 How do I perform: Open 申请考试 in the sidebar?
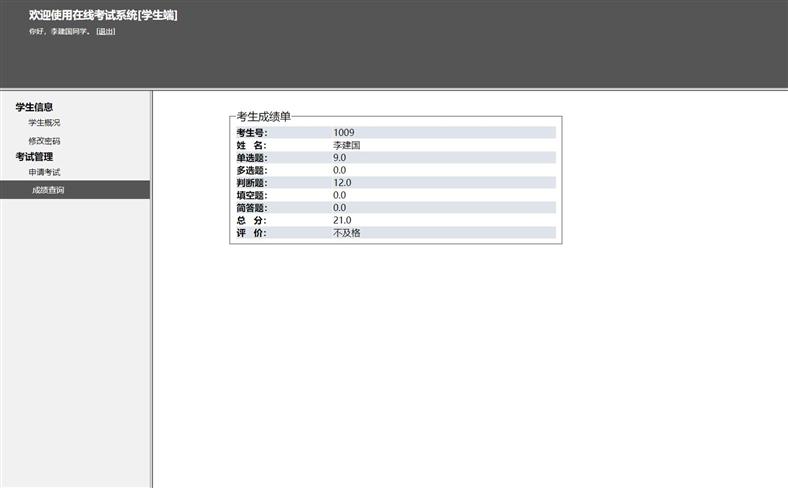point(44,172)
